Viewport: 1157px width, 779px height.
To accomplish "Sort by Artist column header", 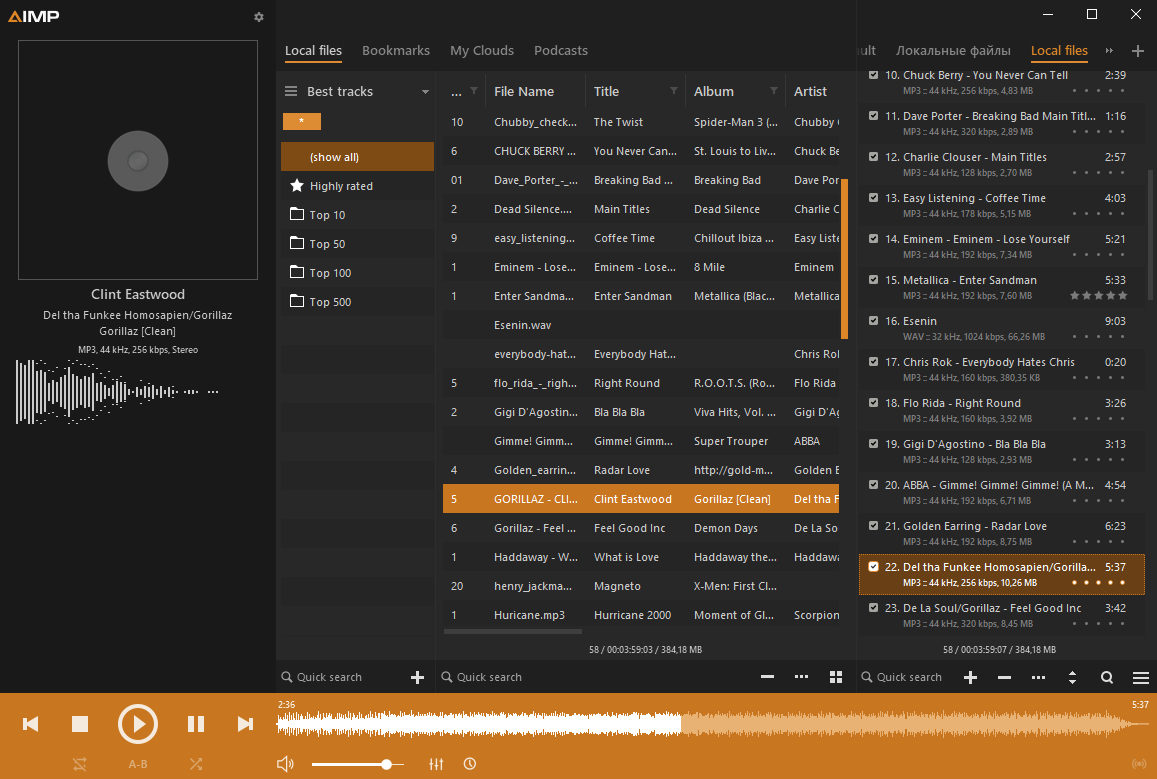I will [810, 91].
